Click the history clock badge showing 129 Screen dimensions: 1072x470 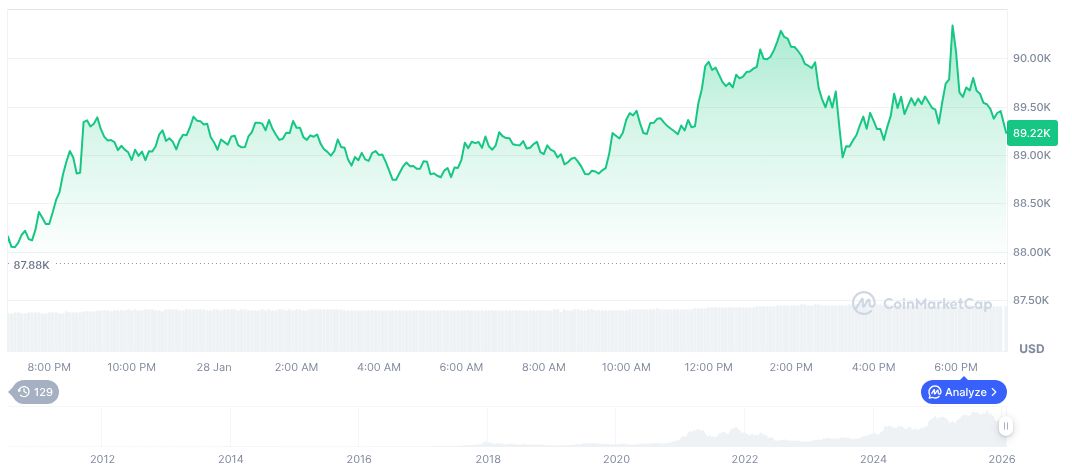pos(34,392)
